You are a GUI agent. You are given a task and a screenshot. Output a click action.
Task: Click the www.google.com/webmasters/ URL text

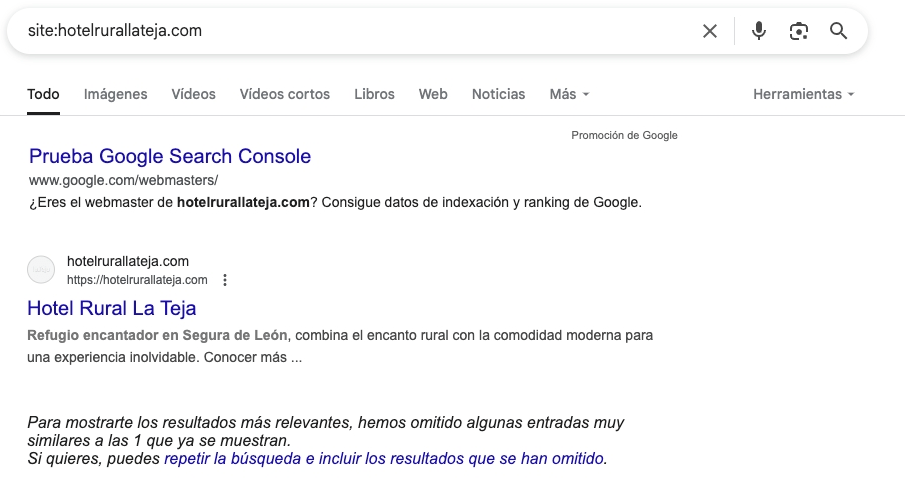pyautogui.click(x=124, y=180)
